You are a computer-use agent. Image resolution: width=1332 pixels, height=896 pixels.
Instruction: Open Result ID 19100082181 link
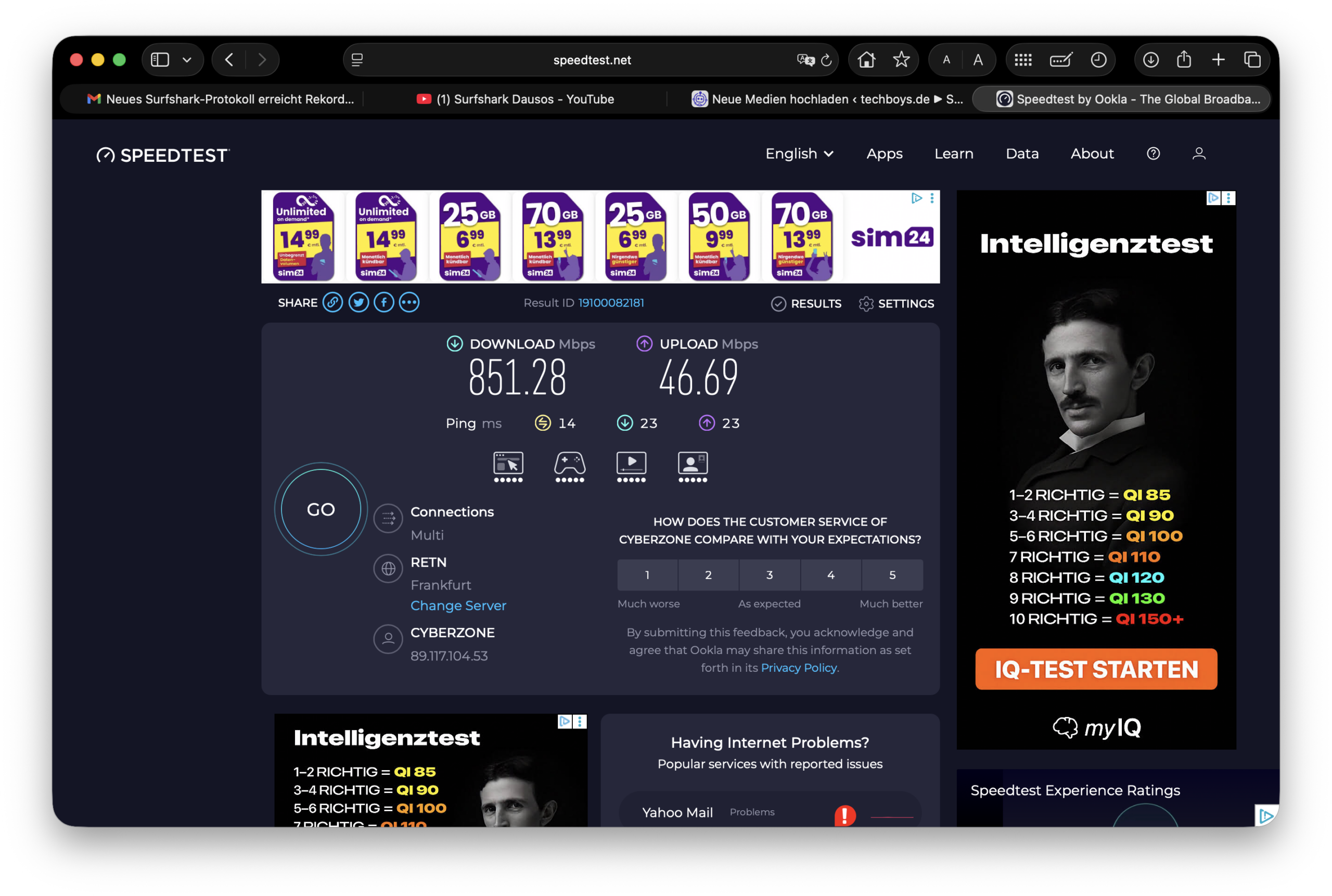611,303
